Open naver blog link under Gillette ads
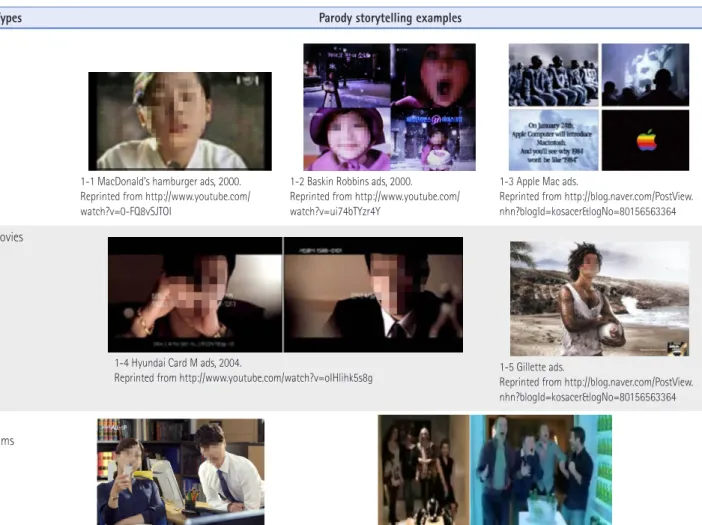This screenshot has height=525, width=702. coord(596,389)
